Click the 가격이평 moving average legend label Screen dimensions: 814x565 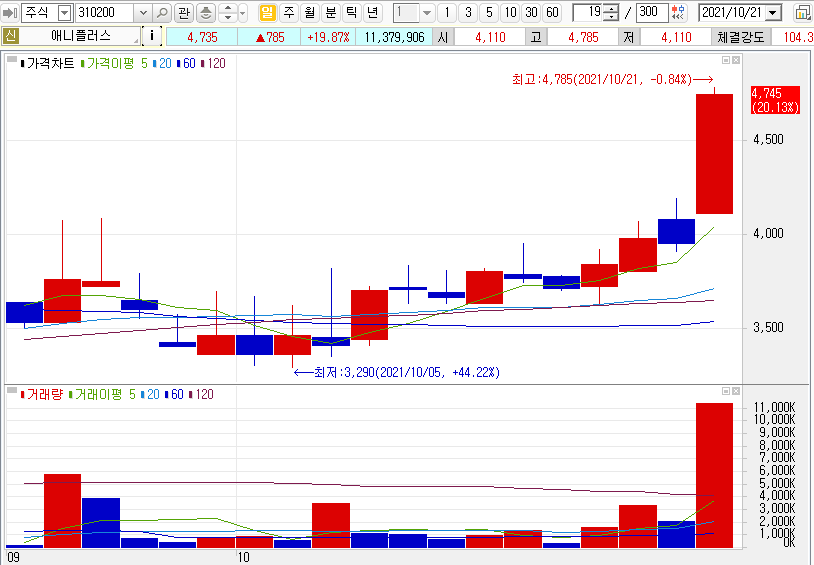pos(110,63)
